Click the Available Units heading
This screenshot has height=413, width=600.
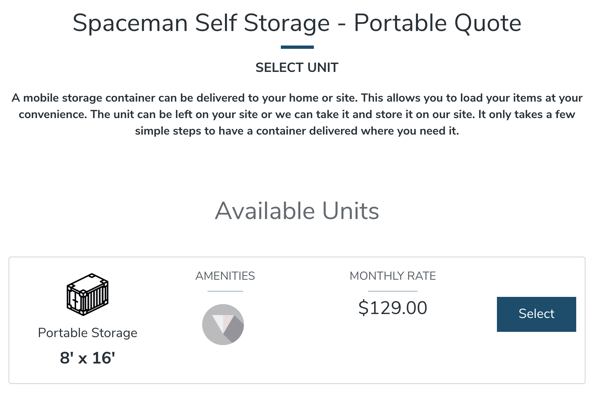click(x=297, y=211)
